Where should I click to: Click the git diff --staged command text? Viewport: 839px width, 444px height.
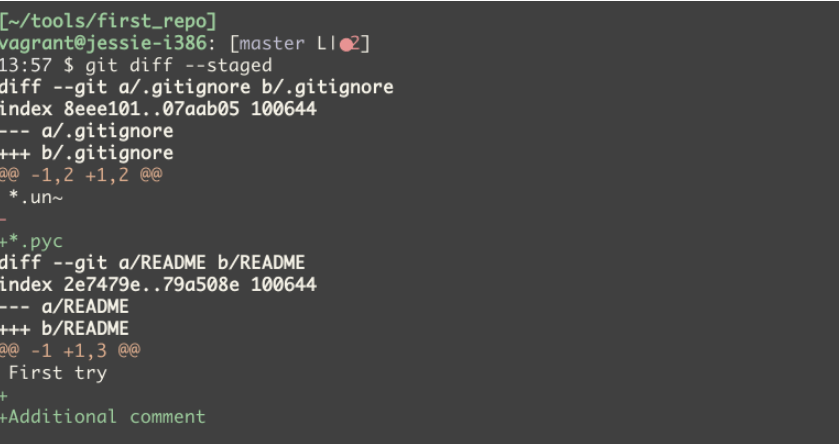pyautogui.click(x=179, y=65)
